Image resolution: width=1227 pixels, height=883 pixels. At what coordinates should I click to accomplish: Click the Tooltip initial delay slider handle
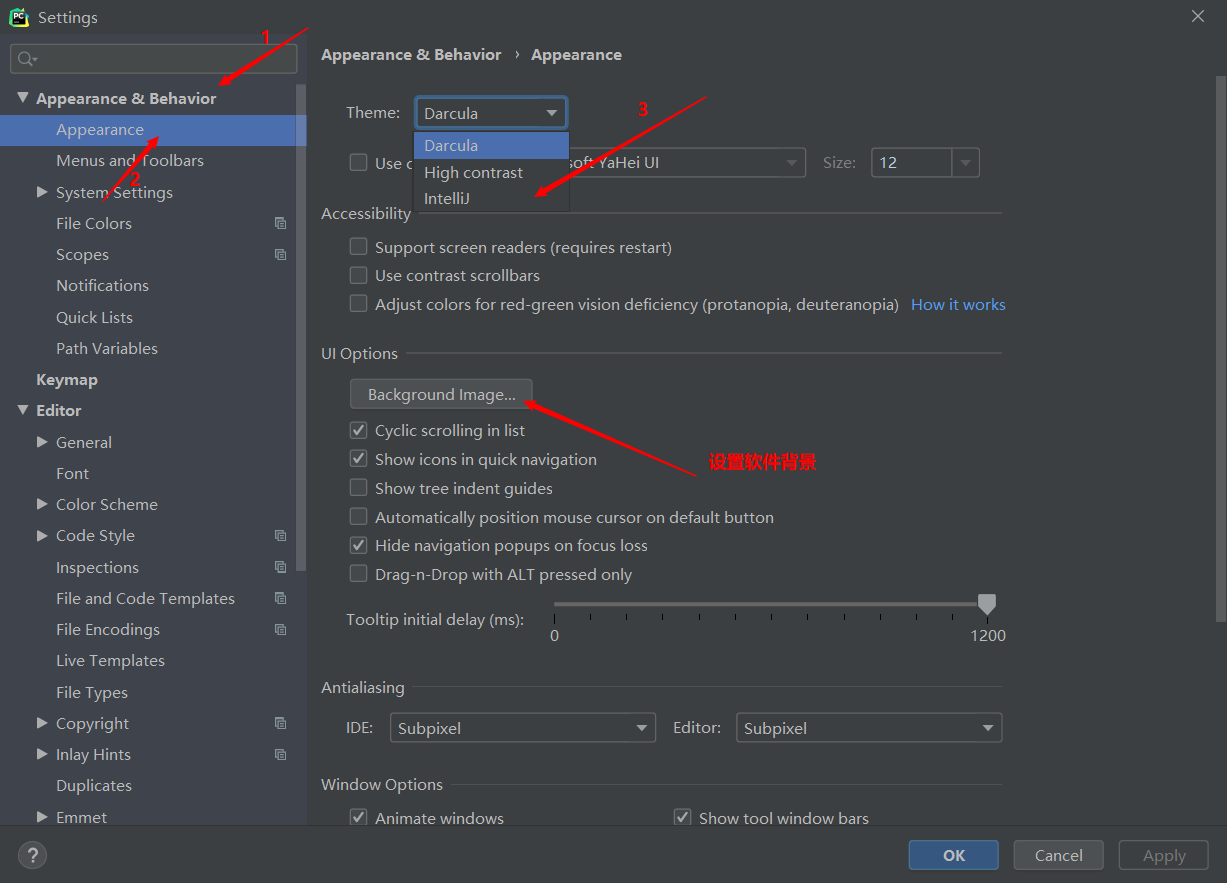tap(987, 604)
